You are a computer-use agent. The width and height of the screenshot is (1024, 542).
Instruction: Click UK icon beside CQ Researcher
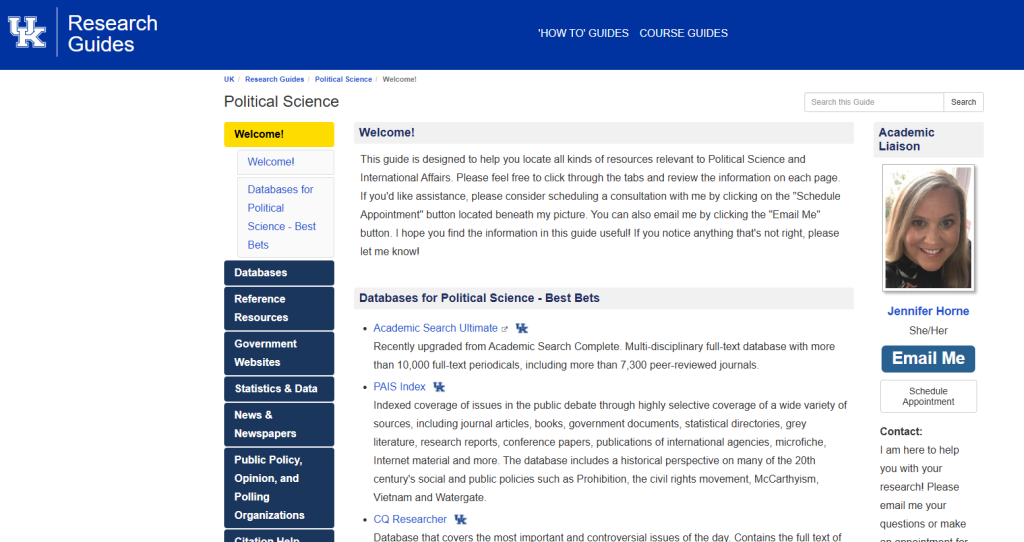[460, 520]
